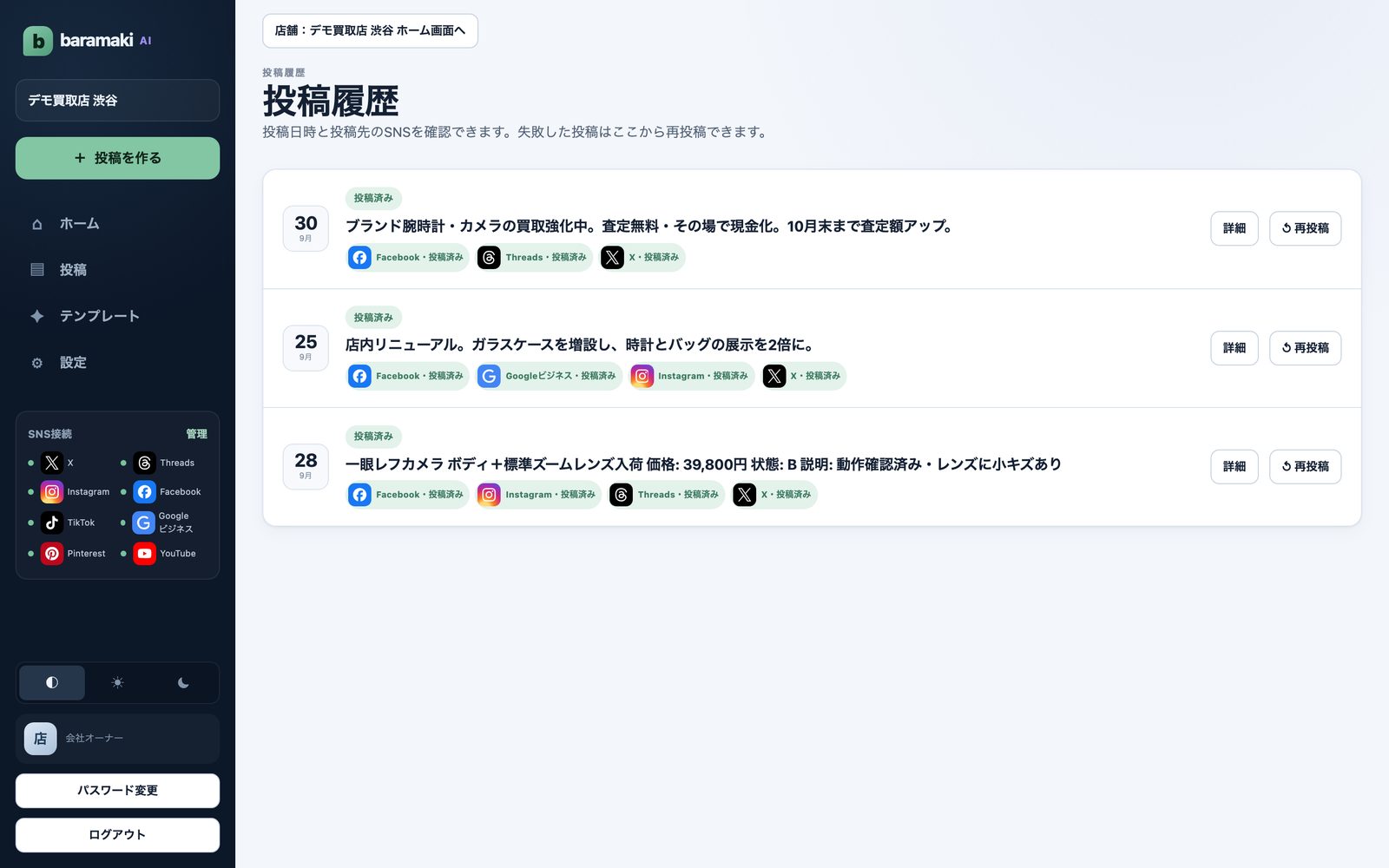
Task: Open the デモ買取店 渋谷 store selector
Action: point(117,101)
